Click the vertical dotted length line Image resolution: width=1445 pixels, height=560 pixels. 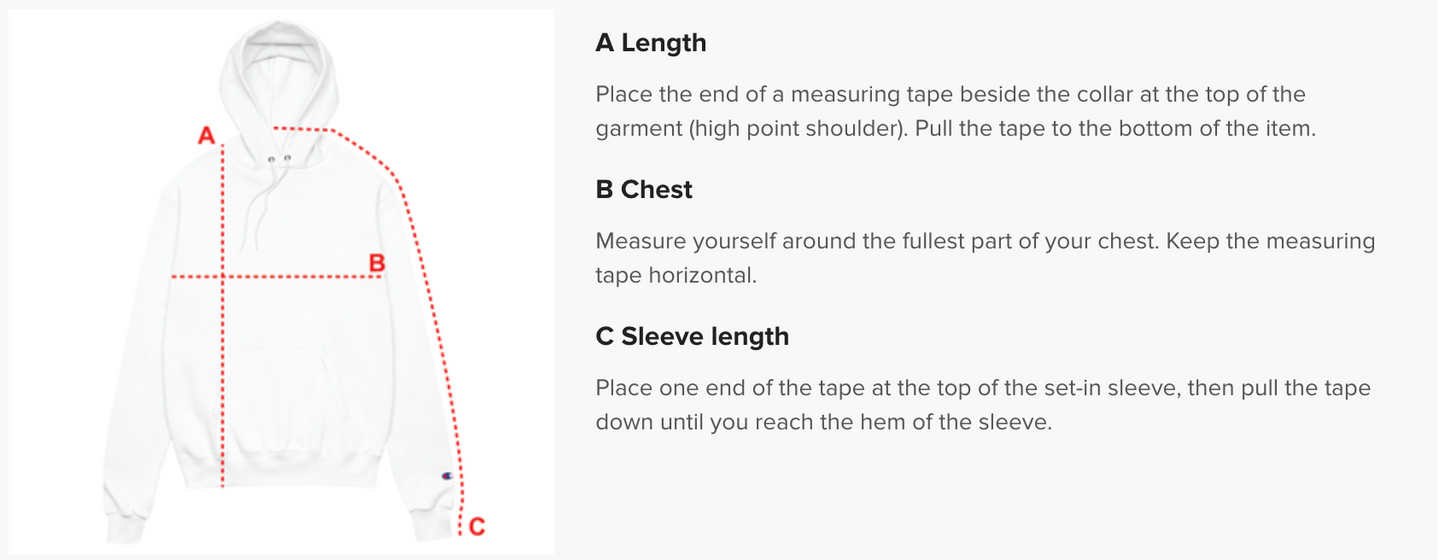point(221,315)
